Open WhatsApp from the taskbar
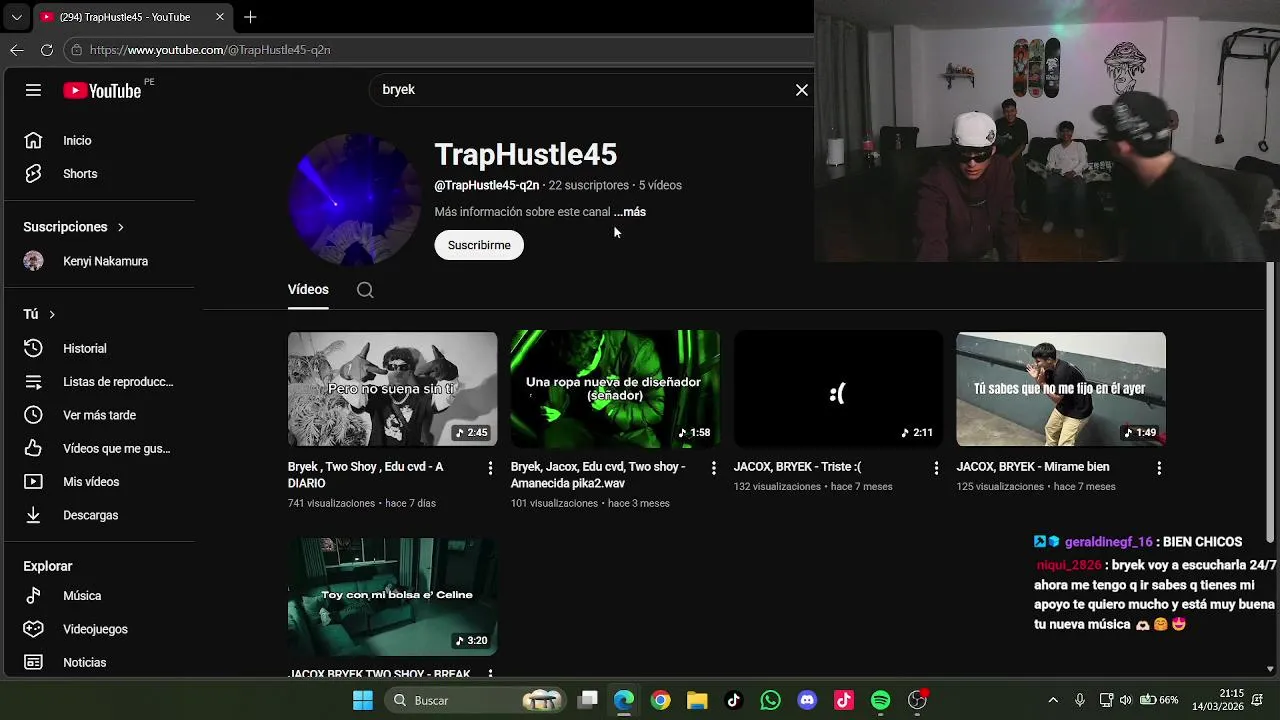This screenshot has height=720, width=1280. tap(770, 700)
